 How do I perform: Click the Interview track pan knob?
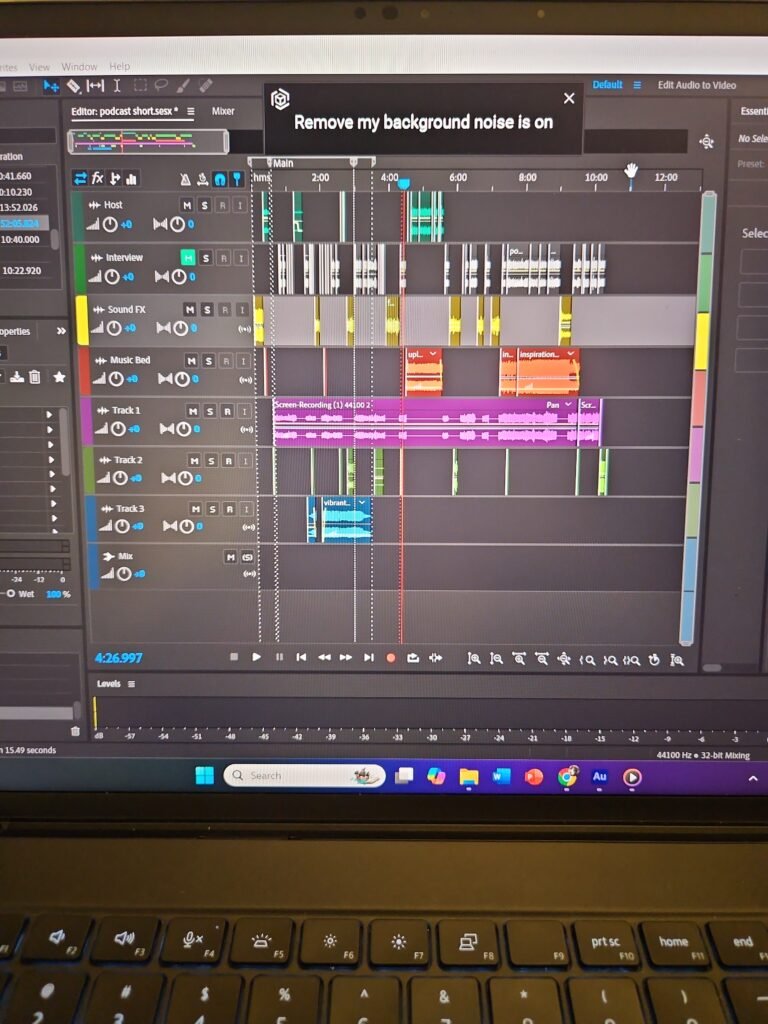point(179,277)
